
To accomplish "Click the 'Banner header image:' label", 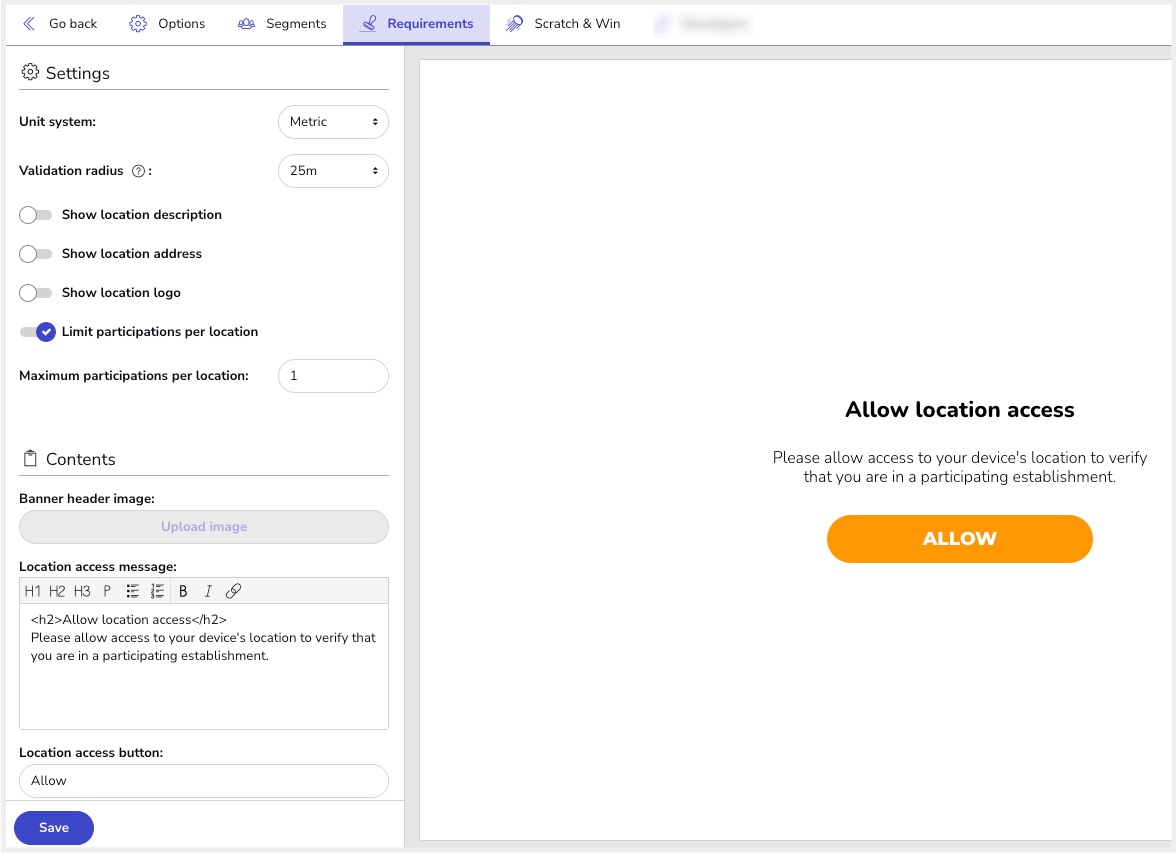I will pyautogui.click(x=87, y=499).
